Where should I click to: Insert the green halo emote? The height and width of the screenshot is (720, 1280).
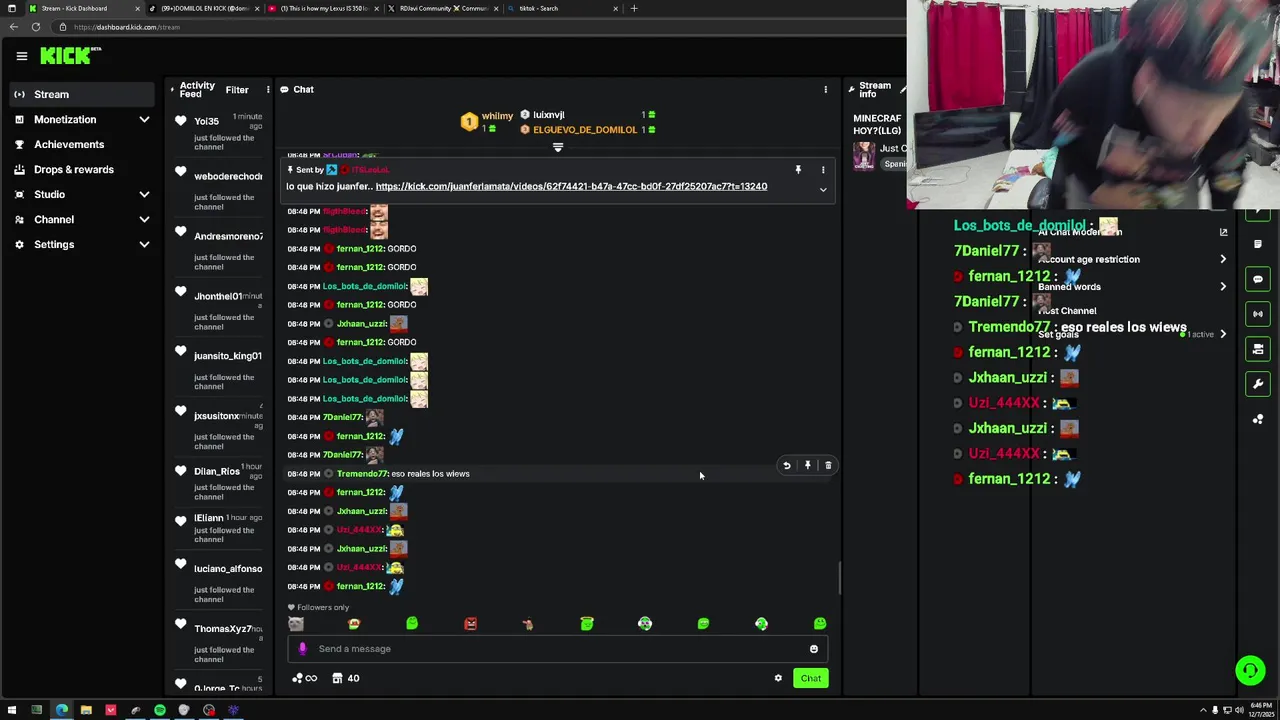click(587, 624)
